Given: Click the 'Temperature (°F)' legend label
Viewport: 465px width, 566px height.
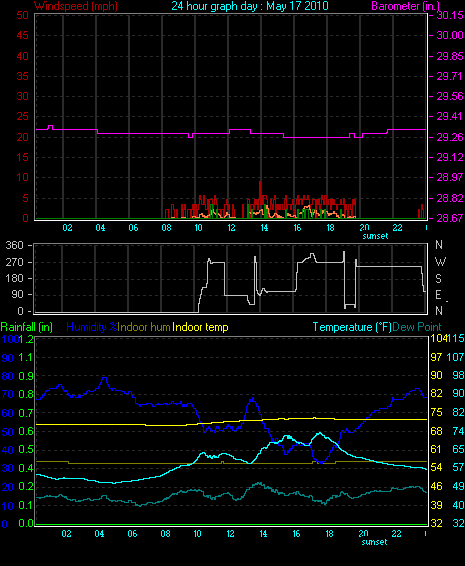Looking at the screenshot, I should 352,327.
